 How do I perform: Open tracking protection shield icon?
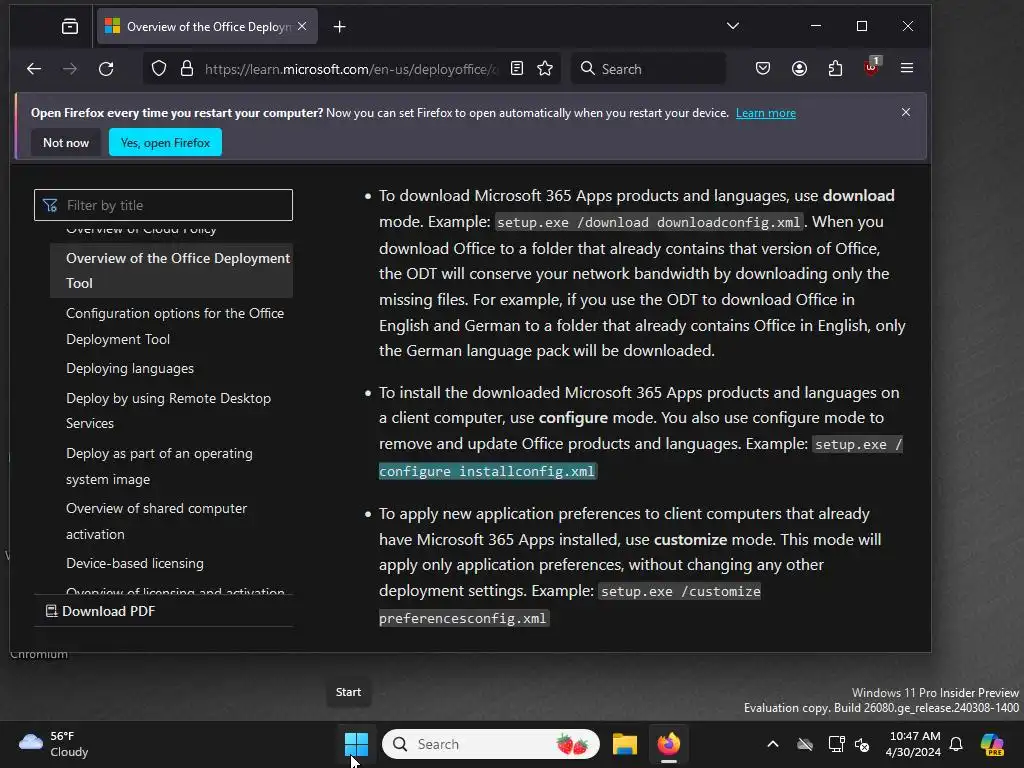coord(159,69)
